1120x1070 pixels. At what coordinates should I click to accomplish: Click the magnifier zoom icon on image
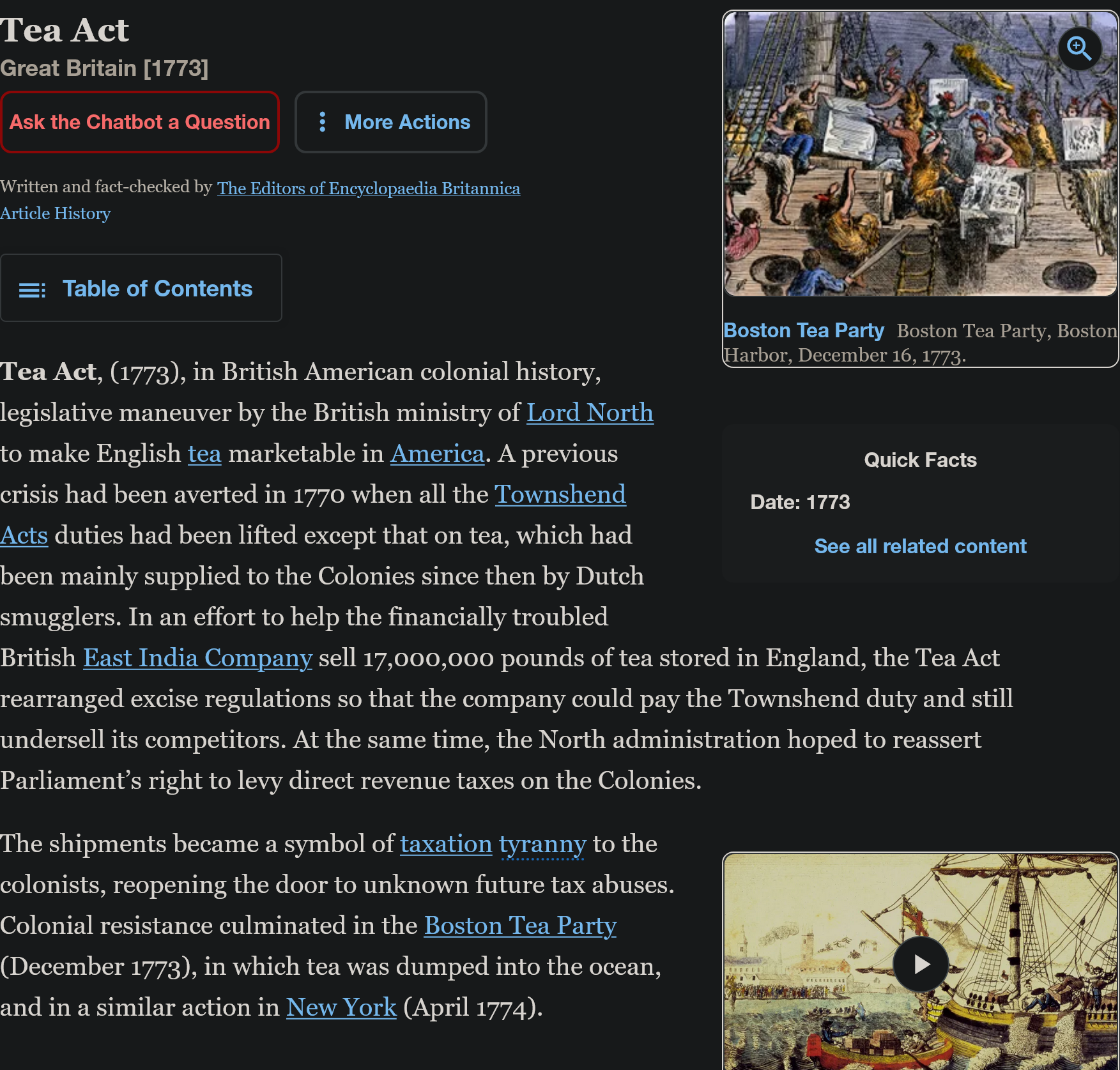coord(1079,49)
